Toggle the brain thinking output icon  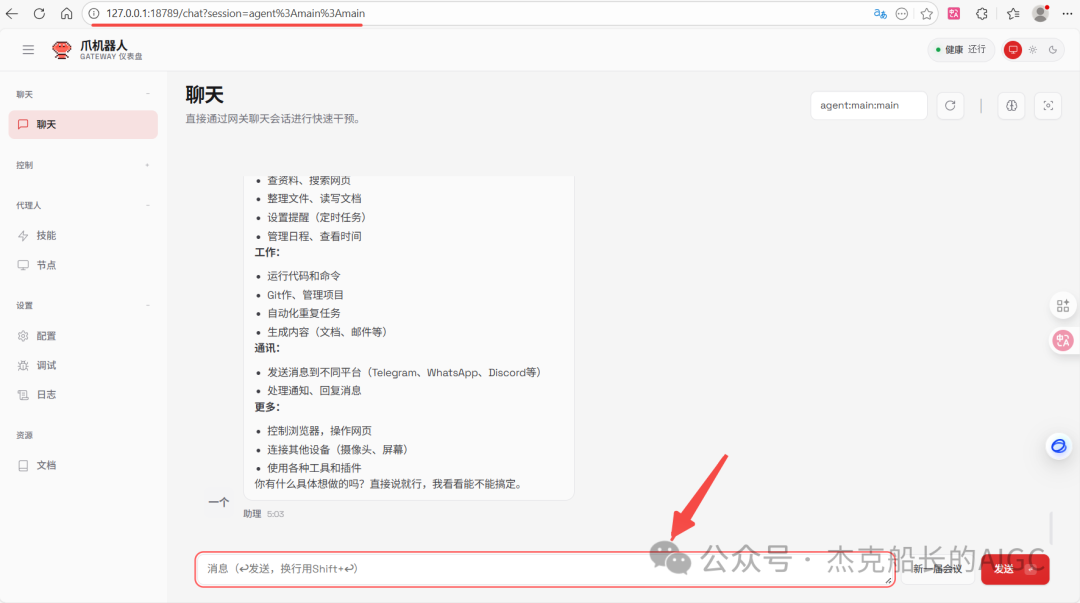point(1011,105)
